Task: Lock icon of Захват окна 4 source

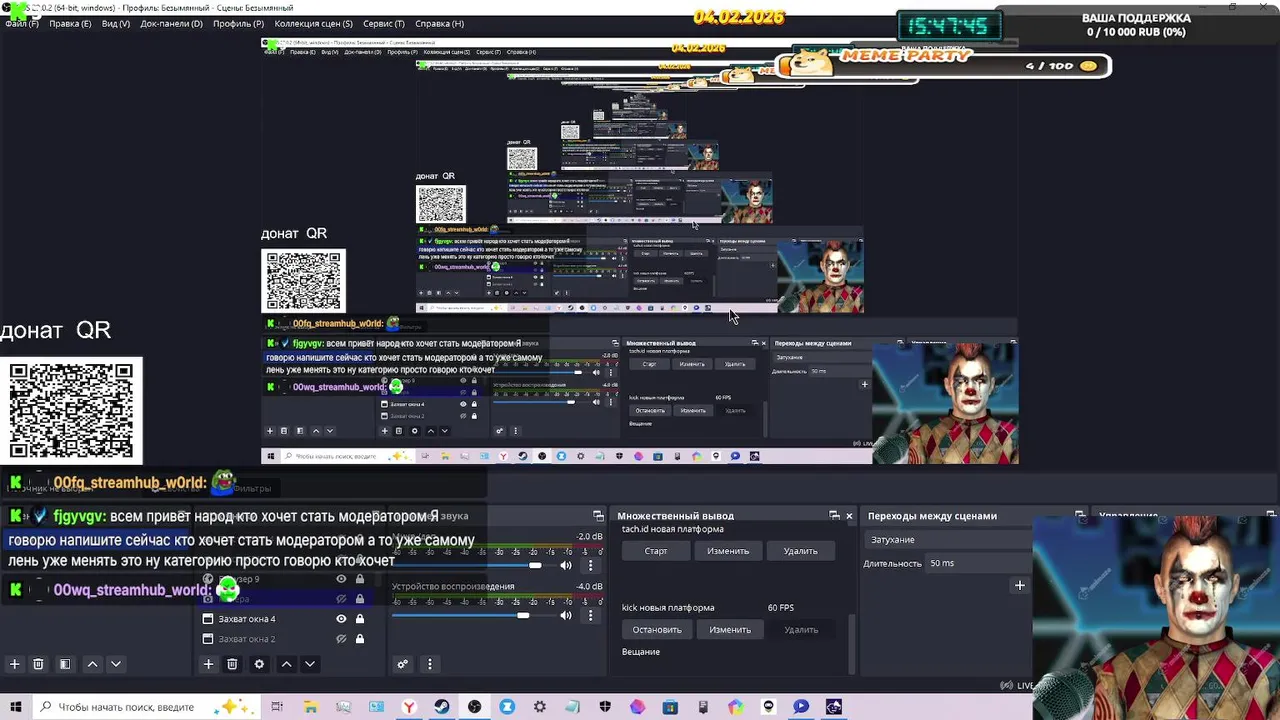Action: point(360,619)
